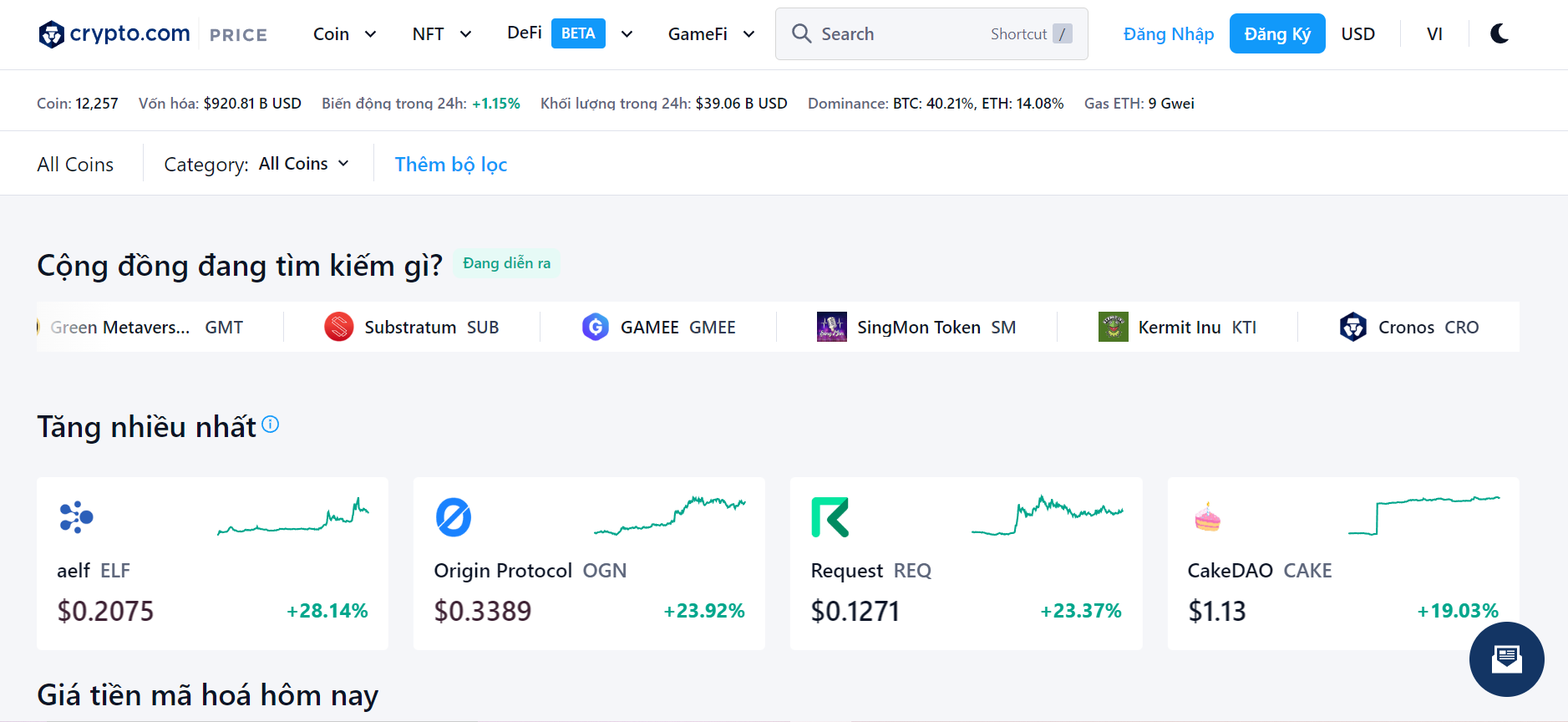
Task: Click the Substratum SUB coin icon
Action: 339,327
